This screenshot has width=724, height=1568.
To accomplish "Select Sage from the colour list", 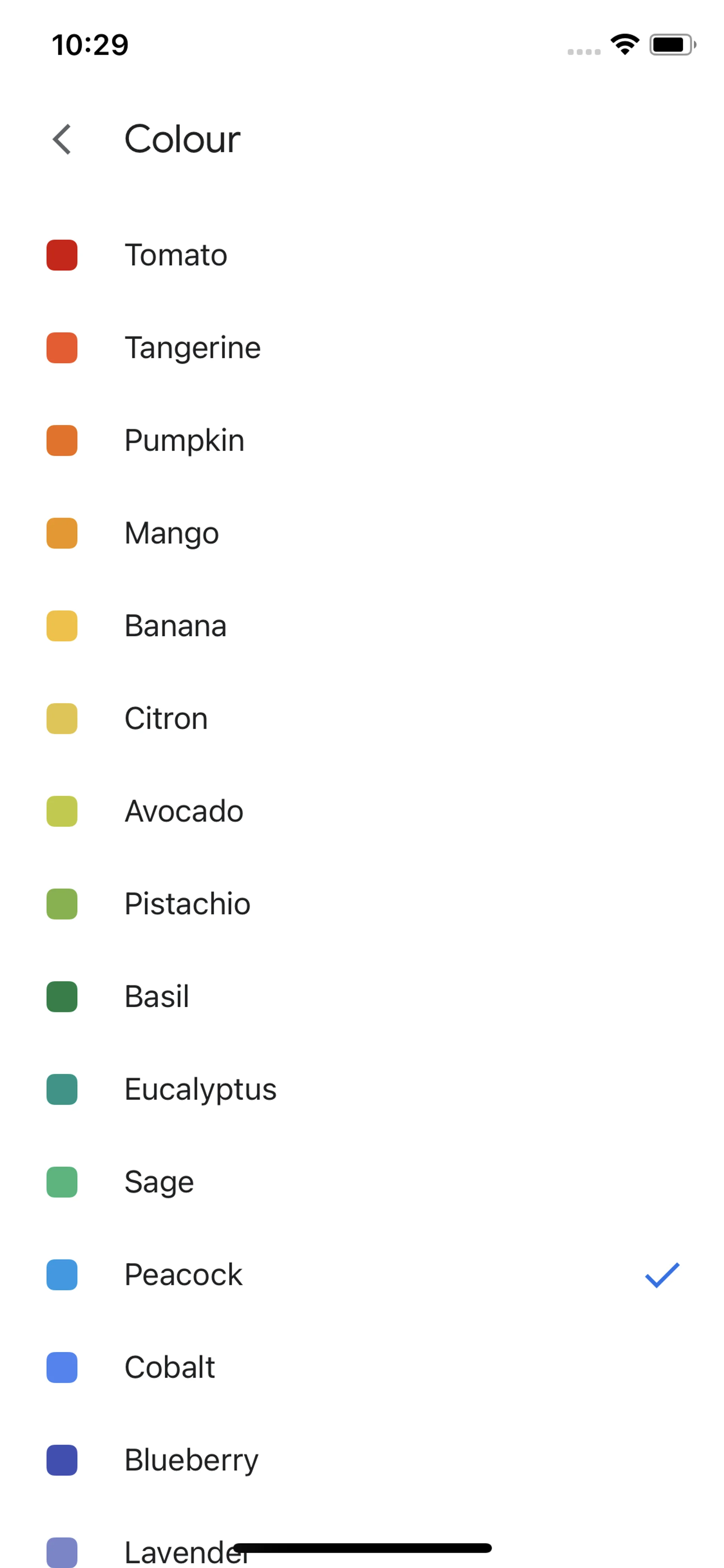I will pyautogui.click(x=159, y=1182).
